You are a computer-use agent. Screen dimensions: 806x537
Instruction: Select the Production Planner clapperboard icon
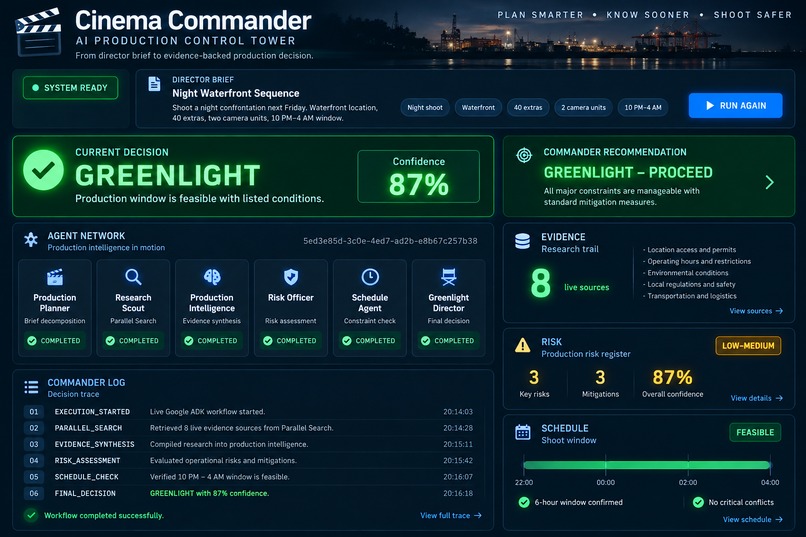54,277
